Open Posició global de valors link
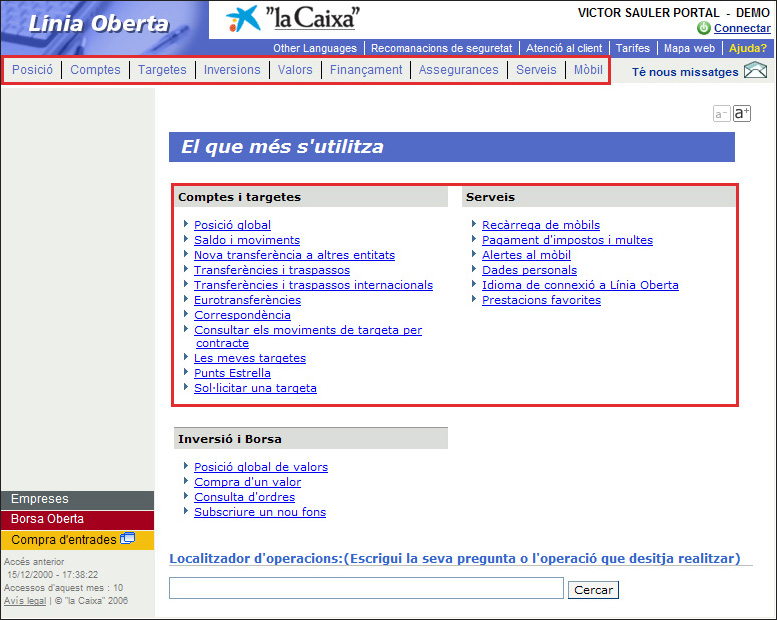Screen dimensions: 777x620 (261, 467)
